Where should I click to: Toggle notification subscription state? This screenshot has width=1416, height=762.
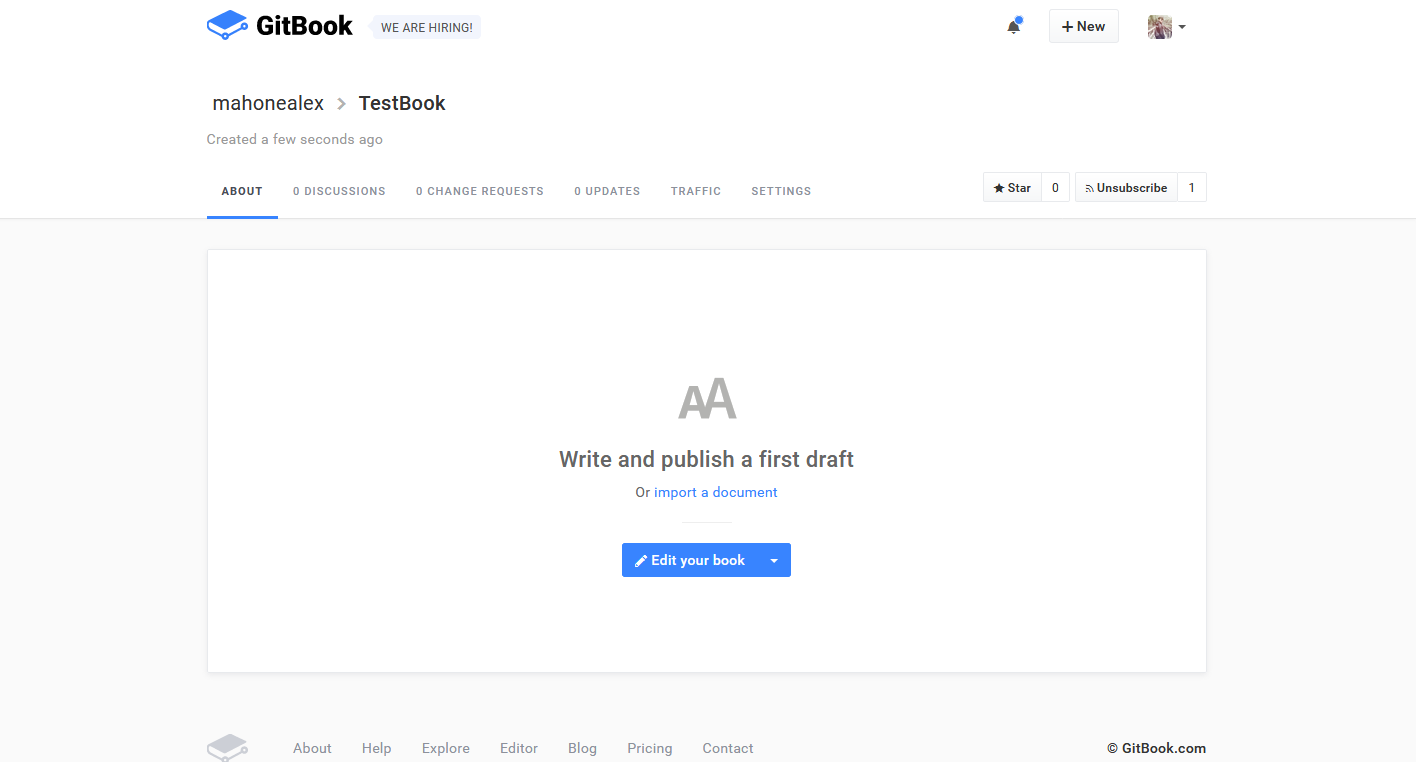pyautogui.click(x=1126, y=187)
